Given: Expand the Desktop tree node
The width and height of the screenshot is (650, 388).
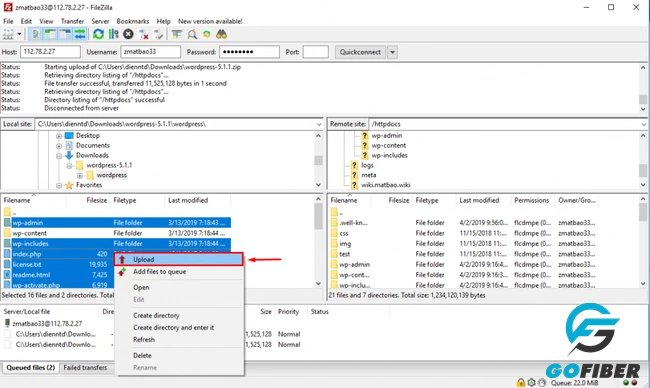Looking at the screenshot, I should (x=59, y=136).
